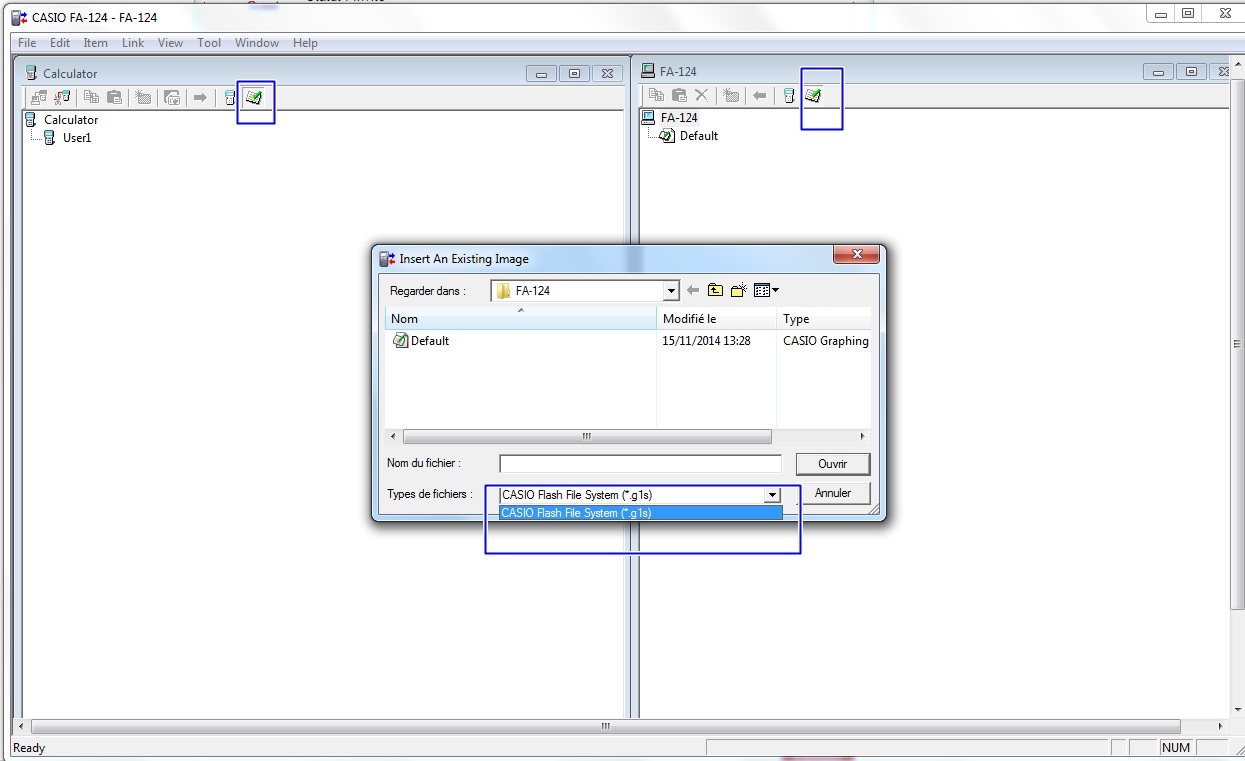The image size is (1245, 761).
Task: Click Paste icon in Calculator window toolbar
Action: click(x=114, y=97)
